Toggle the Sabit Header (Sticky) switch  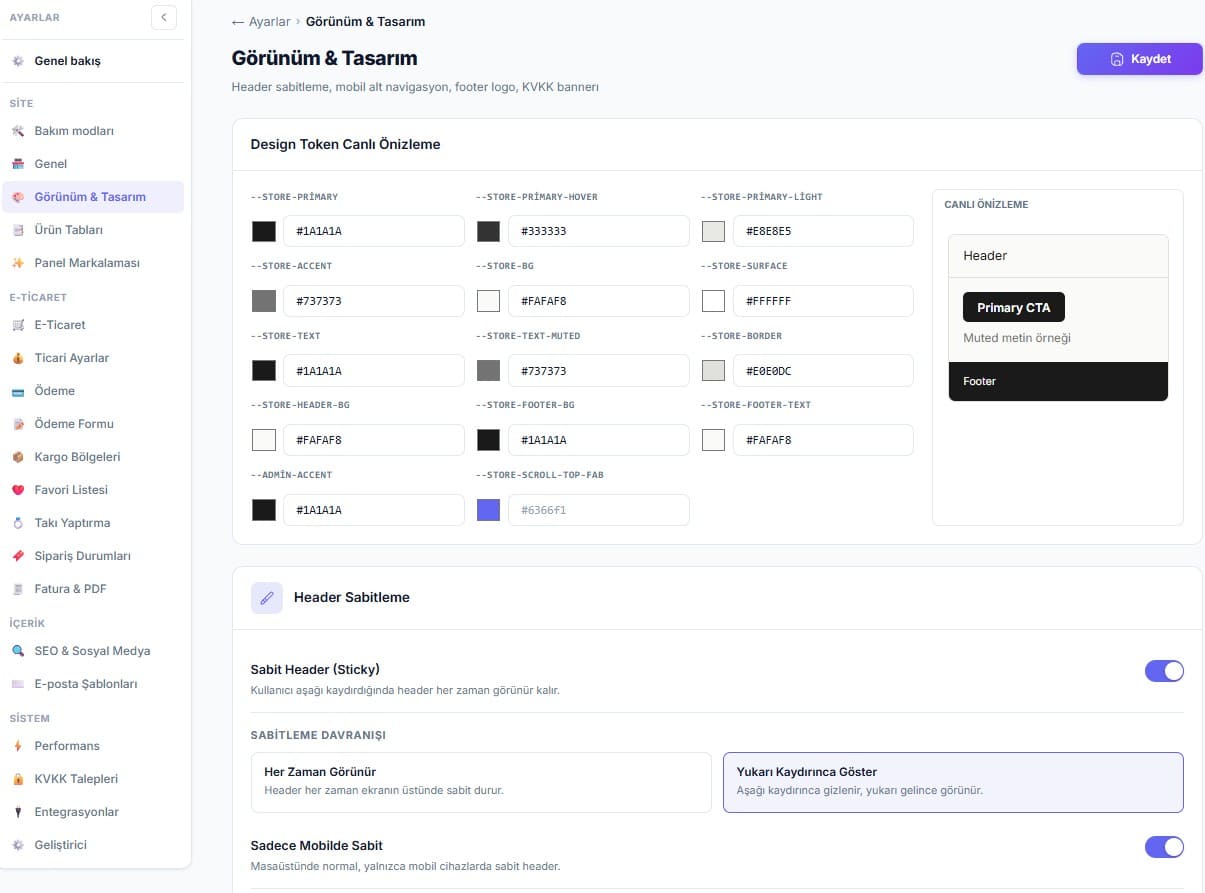[x=1164, y=671]
